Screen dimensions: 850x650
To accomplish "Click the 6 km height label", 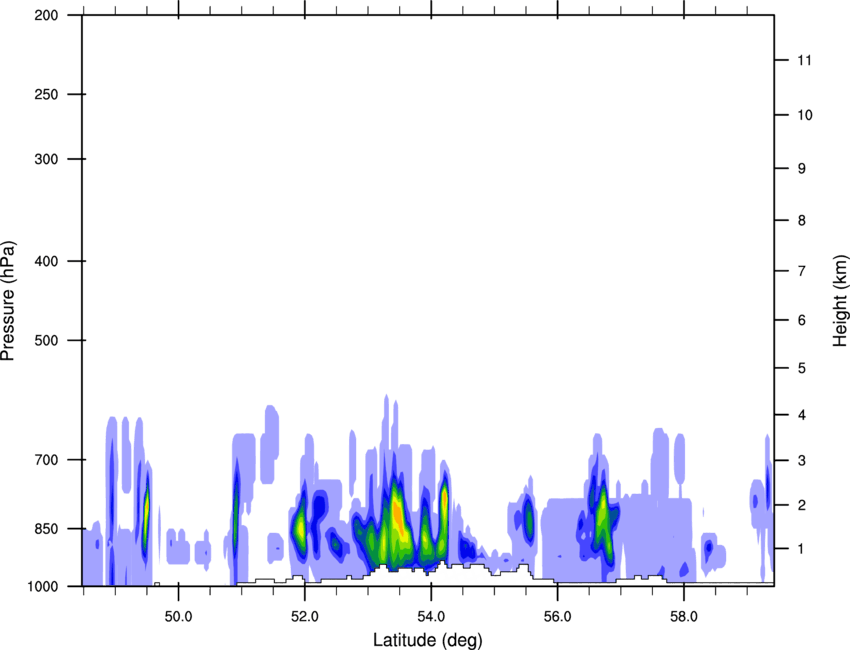I will [x=802, y=320].
